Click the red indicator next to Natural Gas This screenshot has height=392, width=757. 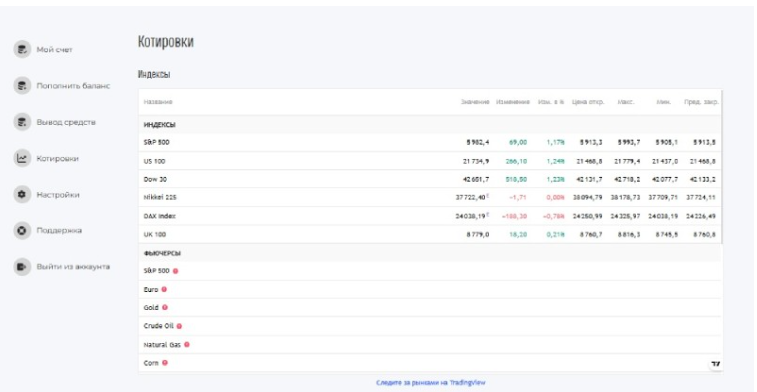click(187, 345)
